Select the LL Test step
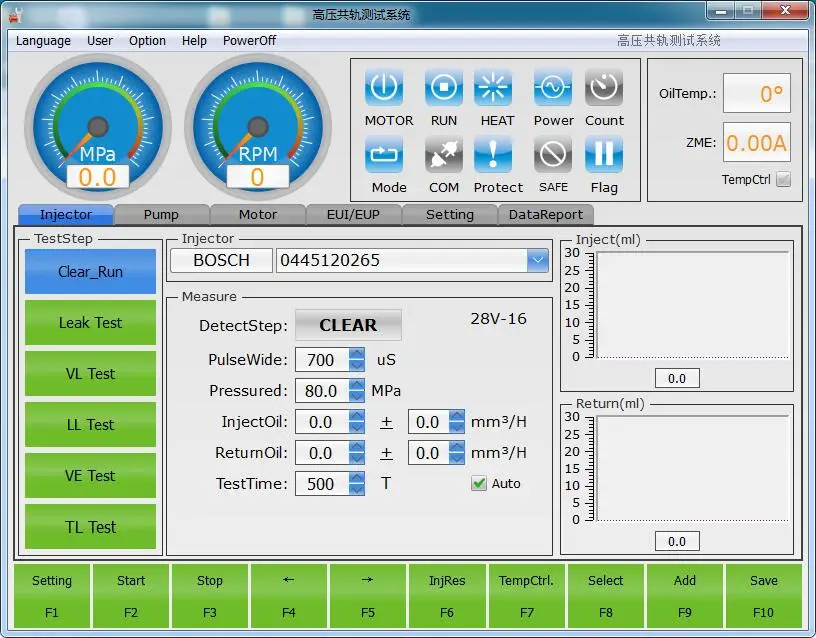Viewport: 816px width, 638px height. click(91, 425)
